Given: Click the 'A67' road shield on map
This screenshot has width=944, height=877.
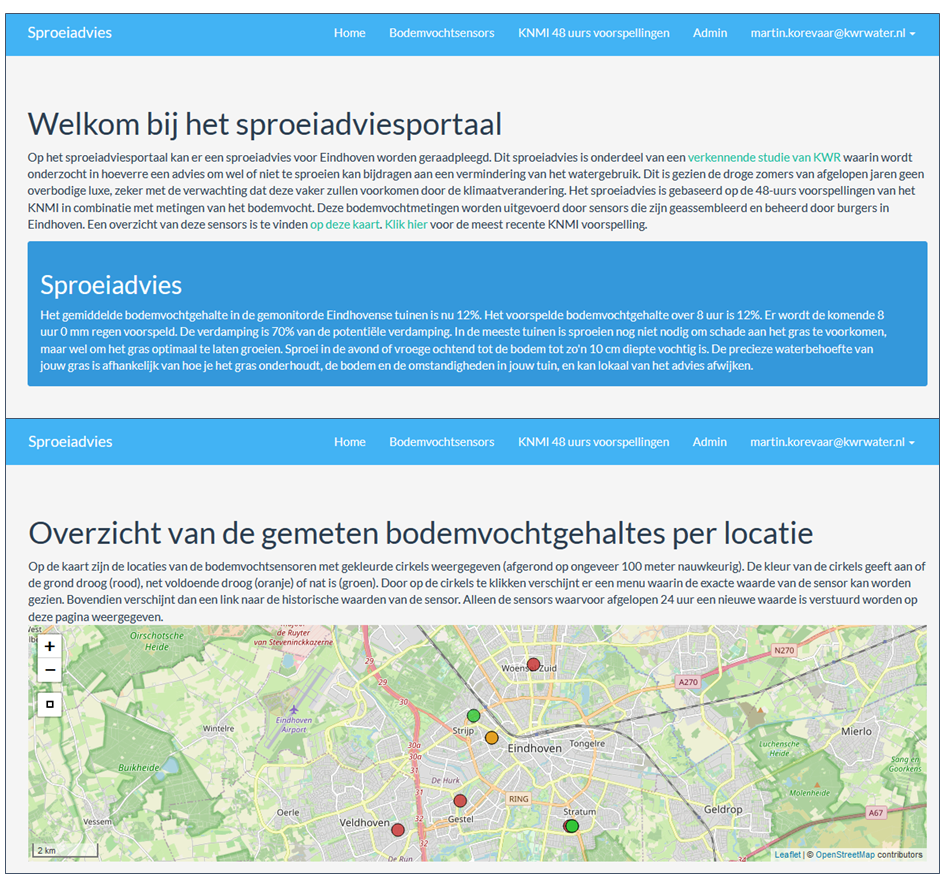Looking at the screenshot, I should pos(875,813).
